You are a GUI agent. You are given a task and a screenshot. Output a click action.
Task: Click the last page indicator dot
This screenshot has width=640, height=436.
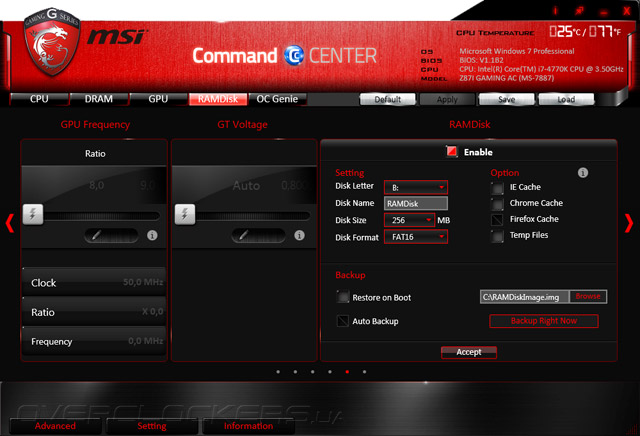(364, 372)
